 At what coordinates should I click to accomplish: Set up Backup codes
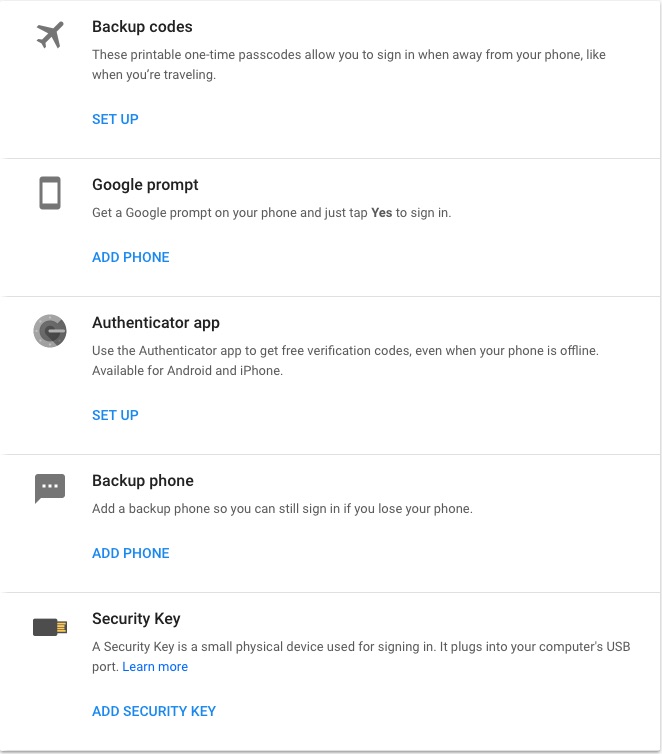(x=115, y=119)
